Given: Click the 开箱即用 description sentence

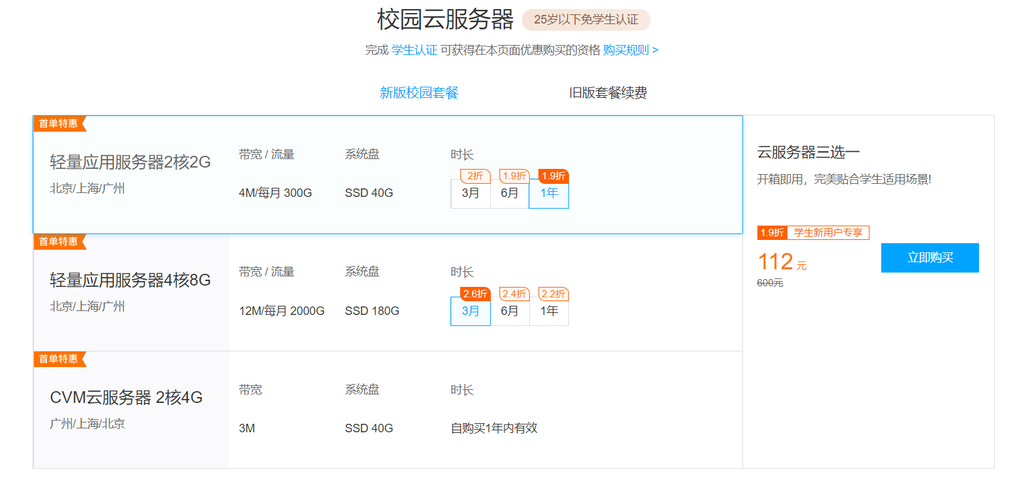Looking at the screenshot, I should click(x=844, y=179).
